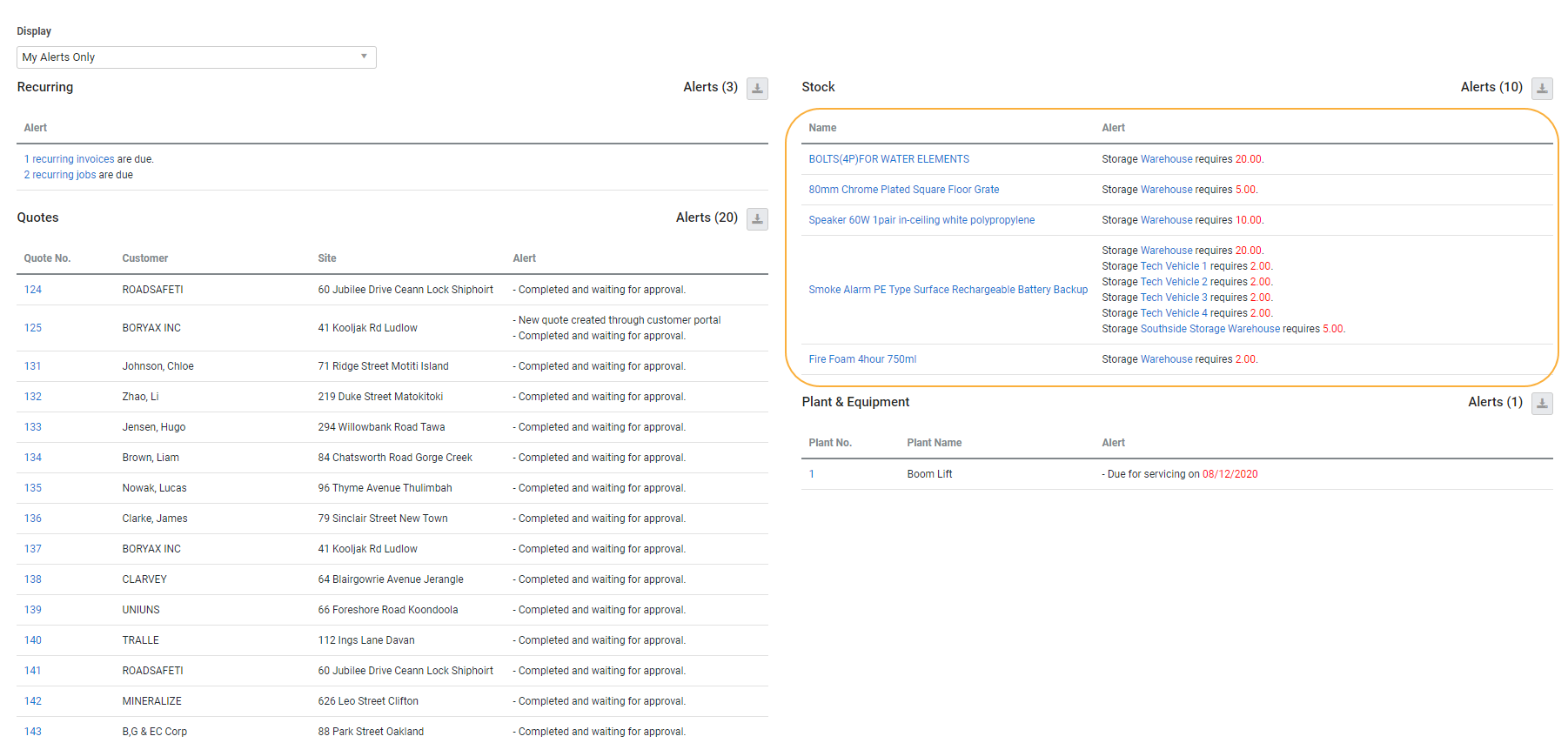Download the Quotes alerts list
Viewport: 1568px width, 743px height.
point(757,219)
